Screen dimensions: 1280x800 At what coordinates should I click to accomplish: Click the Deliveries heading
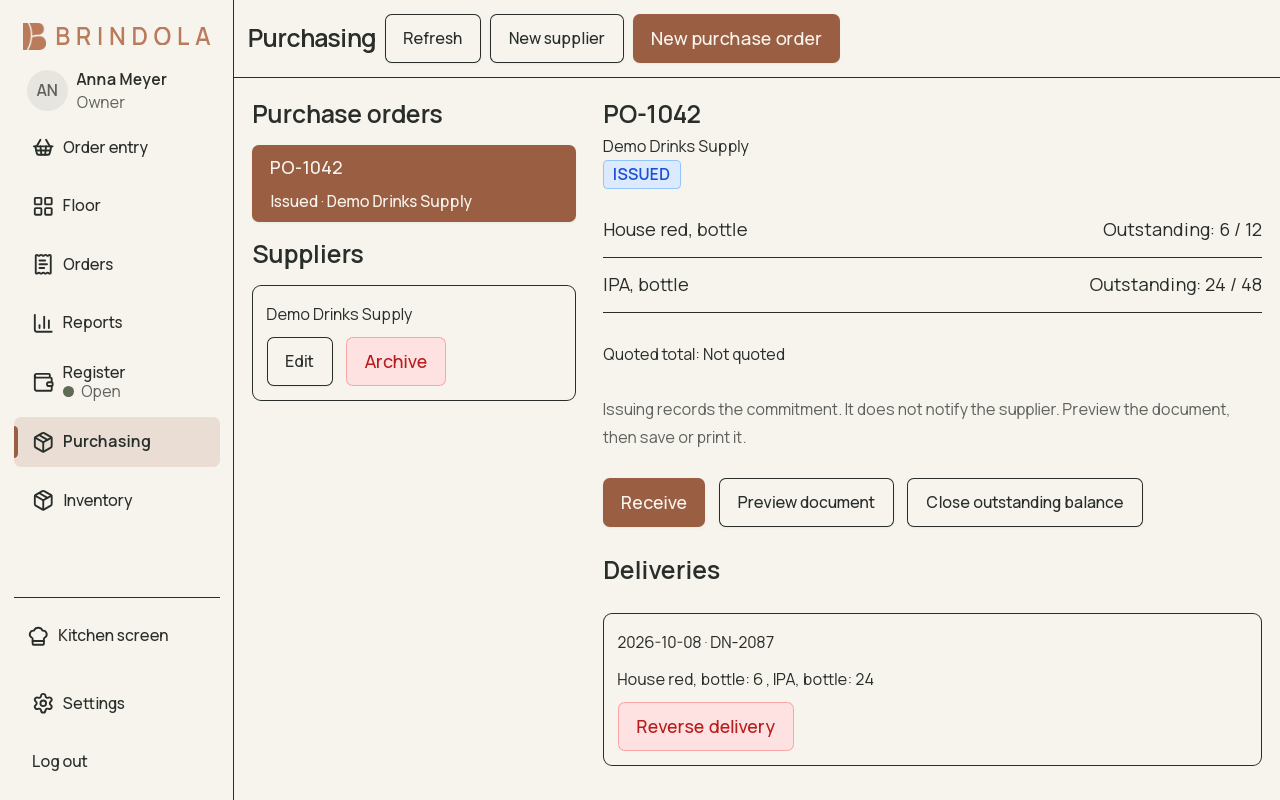tap(662, 570)
